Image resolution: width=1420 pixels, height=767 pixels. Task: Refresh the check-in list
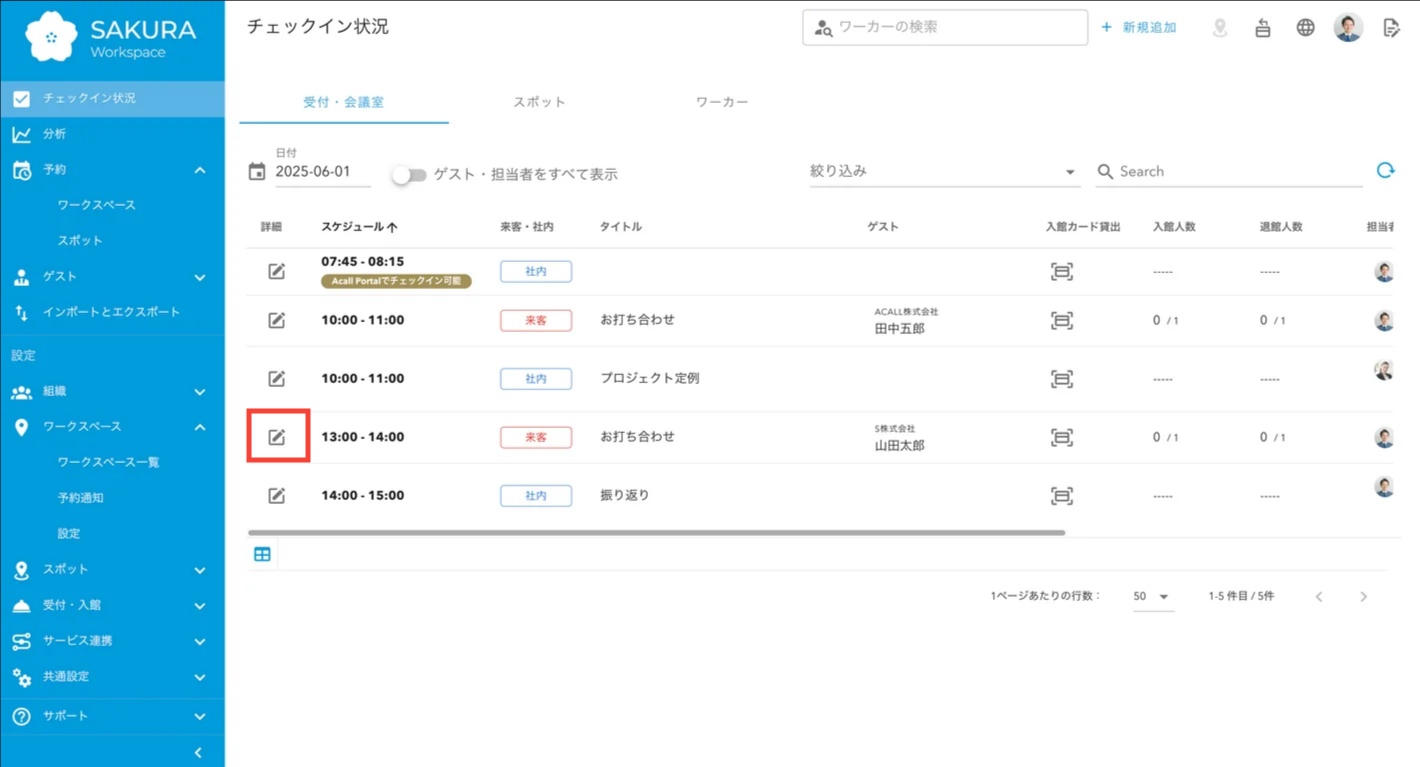click(x=1385, y=171)
